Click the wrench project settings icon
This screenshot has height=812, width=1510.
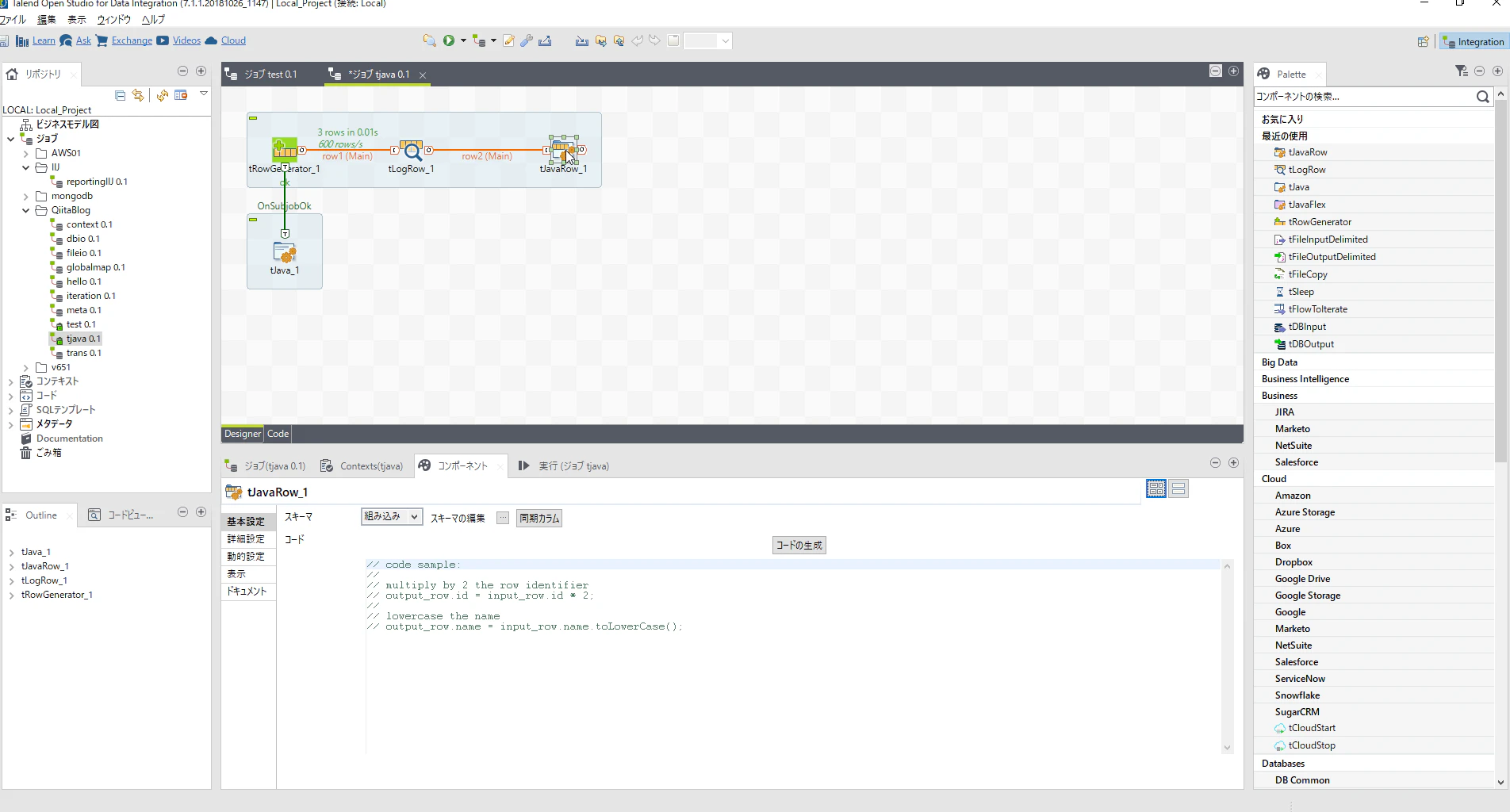click(527, 40)
